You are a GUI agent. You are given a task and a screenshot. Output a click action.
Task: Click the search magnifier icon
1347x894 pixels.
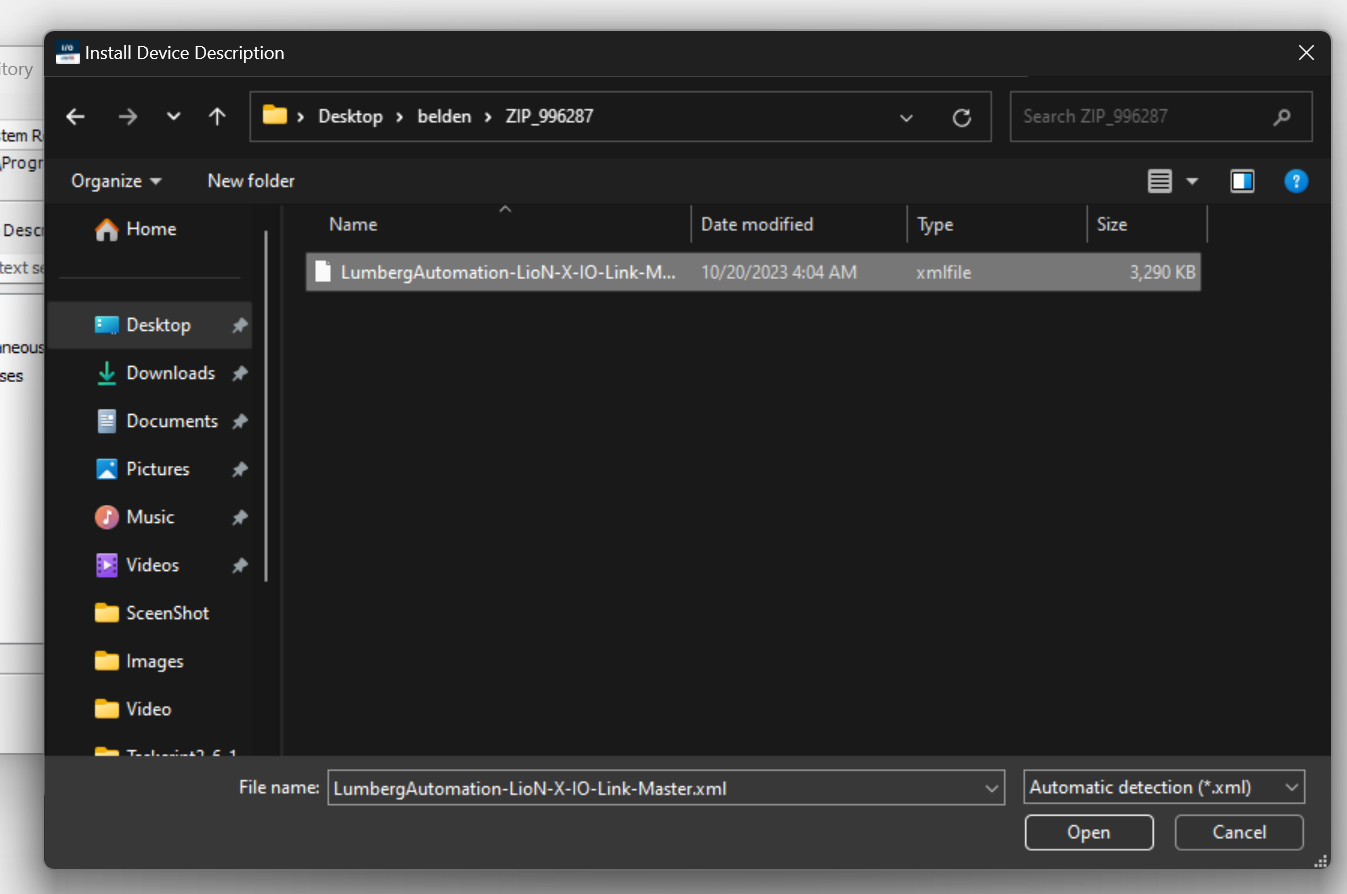point(1282,117)
